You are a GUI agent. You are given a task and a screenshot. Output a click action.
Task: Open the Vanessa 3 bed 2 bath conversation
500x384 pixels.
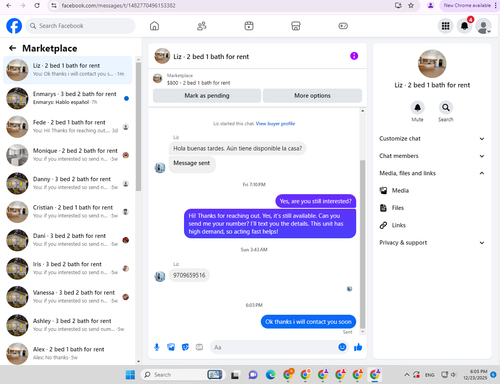pos(68,297)
